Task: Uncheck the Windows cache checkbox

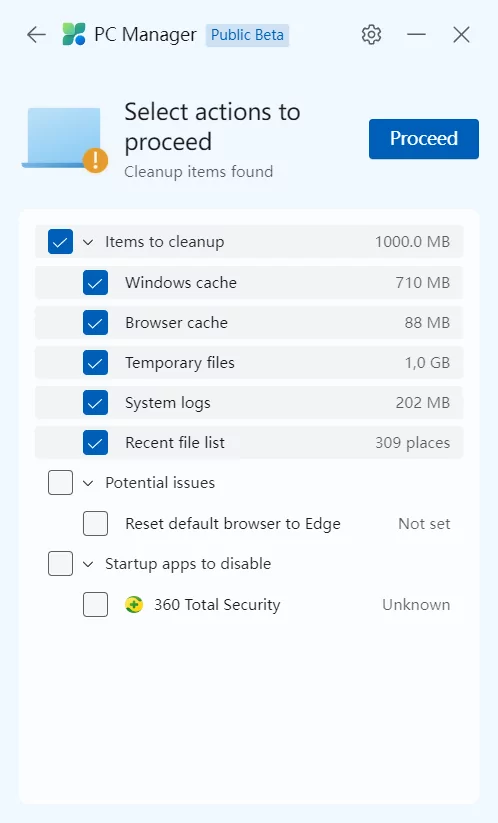Action: pyautogui.click(x=96, y=283)
